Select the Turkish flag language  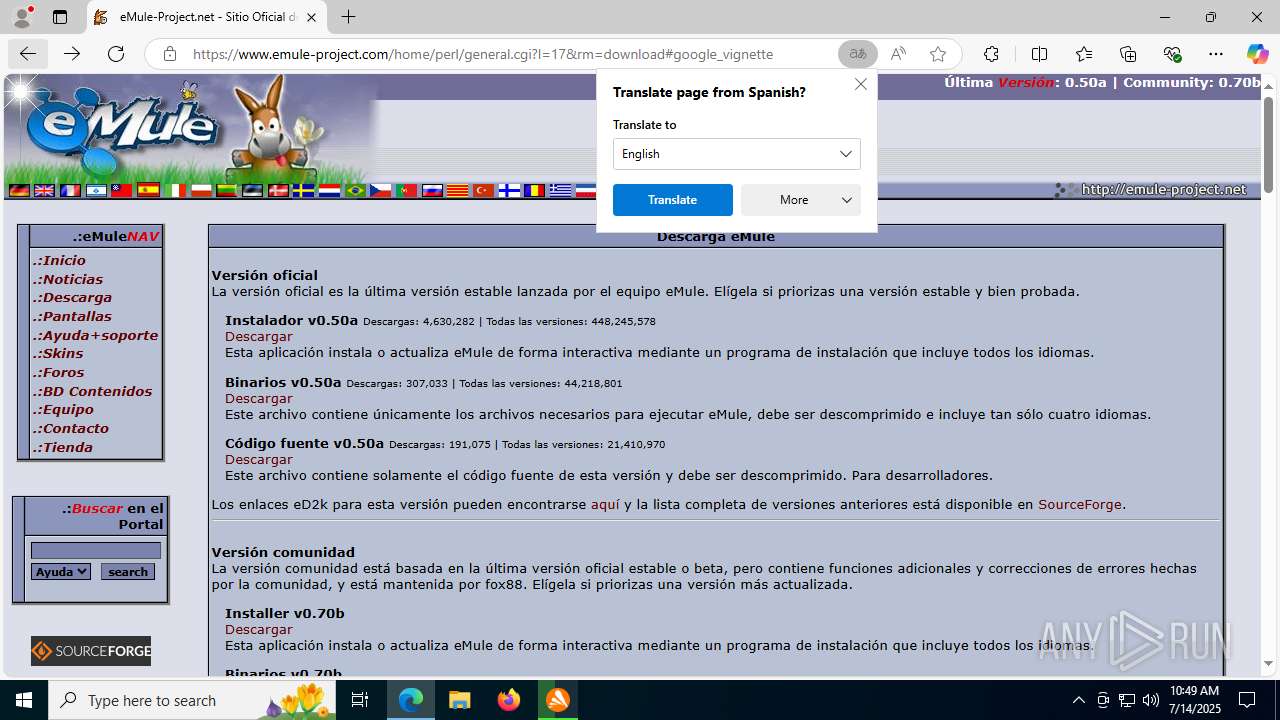coord(484,190)
